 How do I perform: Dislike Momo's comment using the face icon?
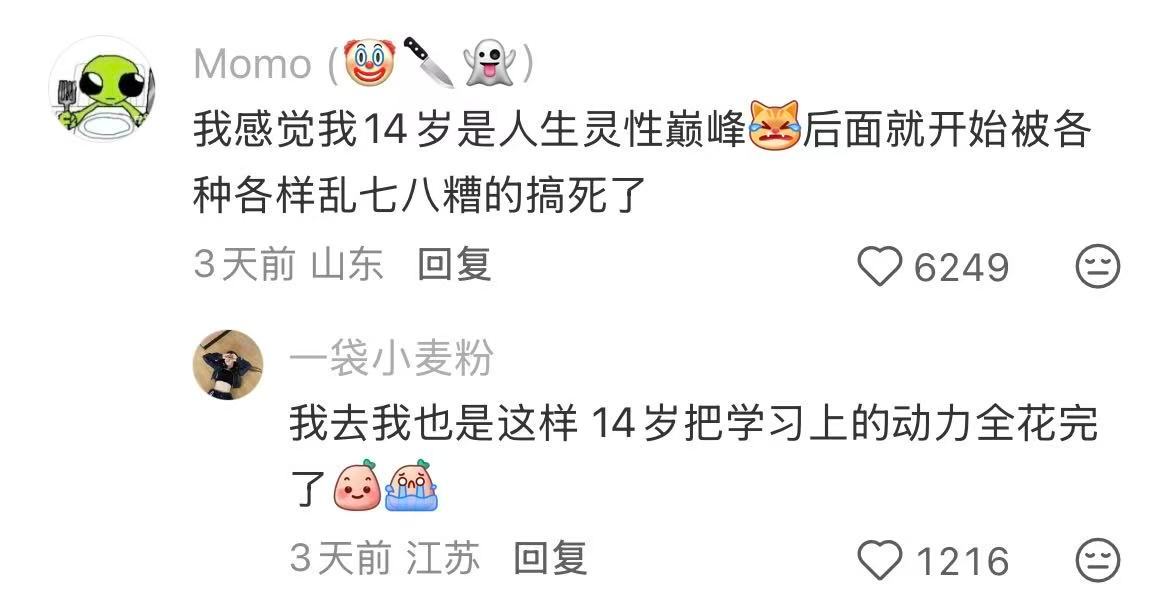coord(1098,267)
